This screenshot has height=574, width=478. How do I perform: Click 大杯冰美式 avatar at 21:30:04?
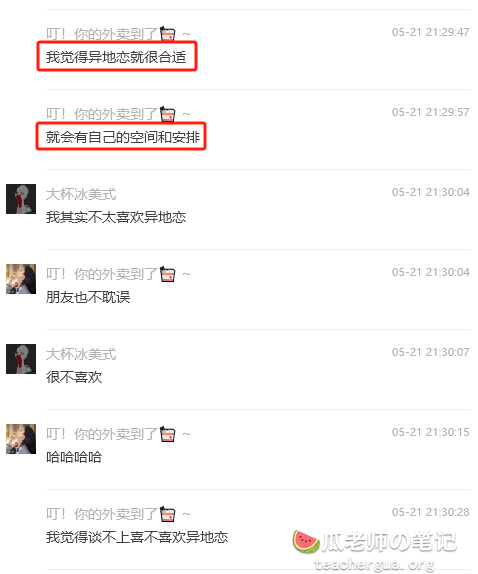click(21, 199)
